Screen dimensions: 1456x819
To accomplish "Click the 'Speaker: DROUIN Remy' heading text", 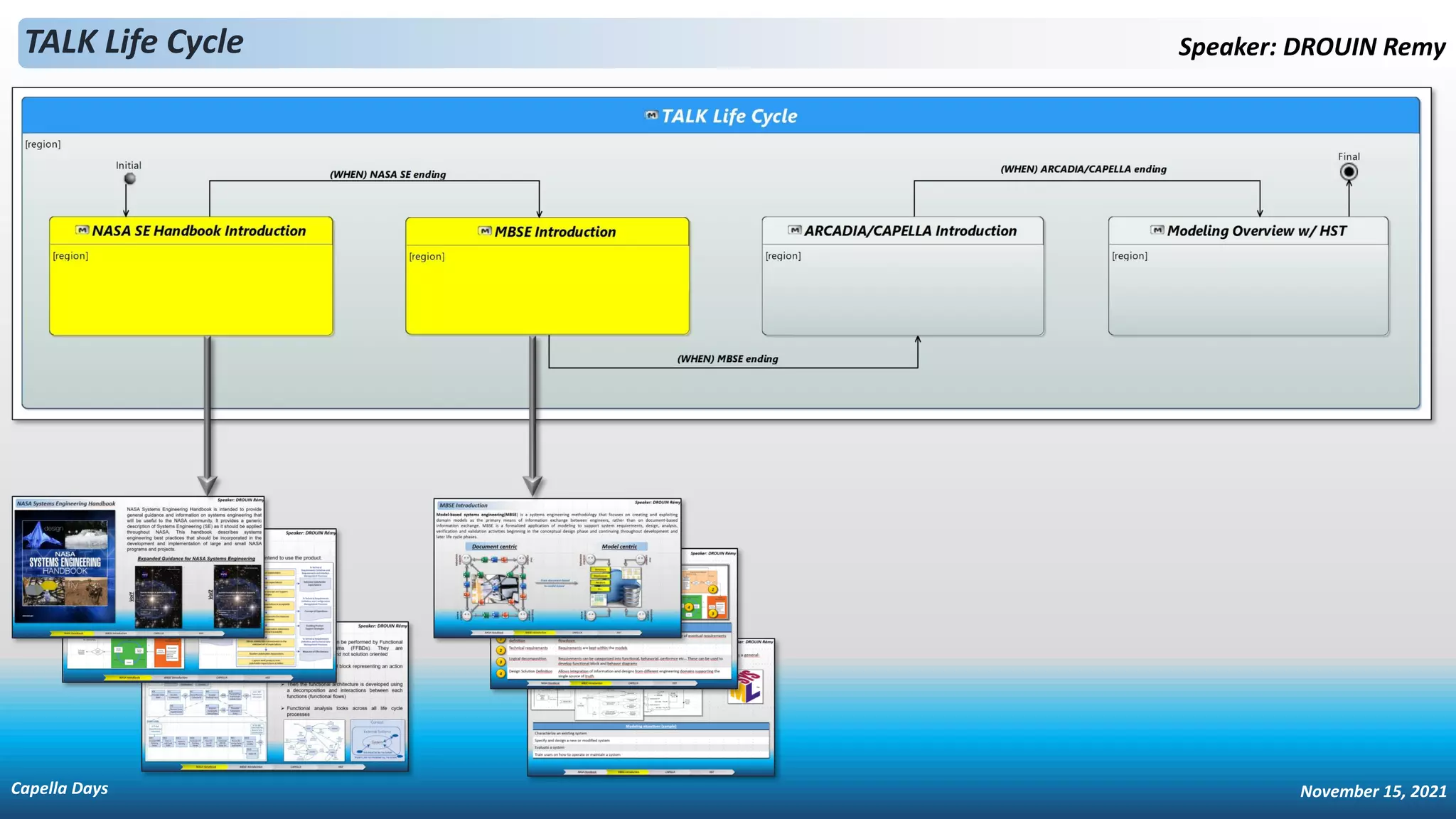I will click(x=1311, y=47).
